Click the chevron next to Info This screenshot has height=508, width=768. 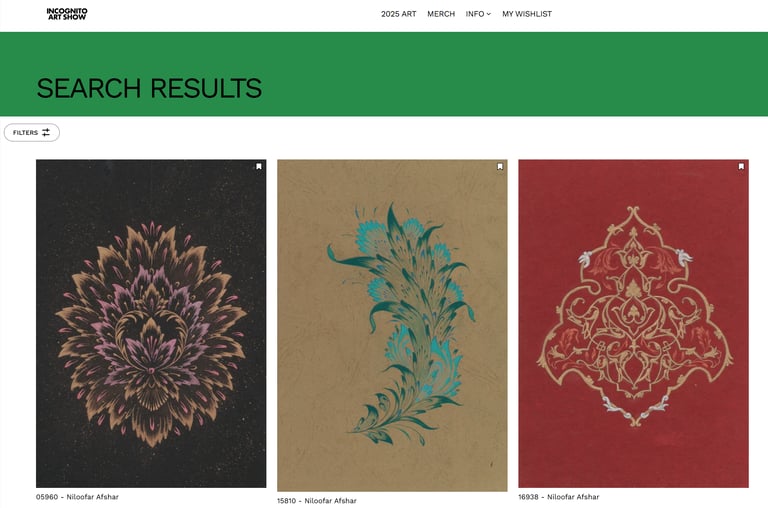coord(488,14)
